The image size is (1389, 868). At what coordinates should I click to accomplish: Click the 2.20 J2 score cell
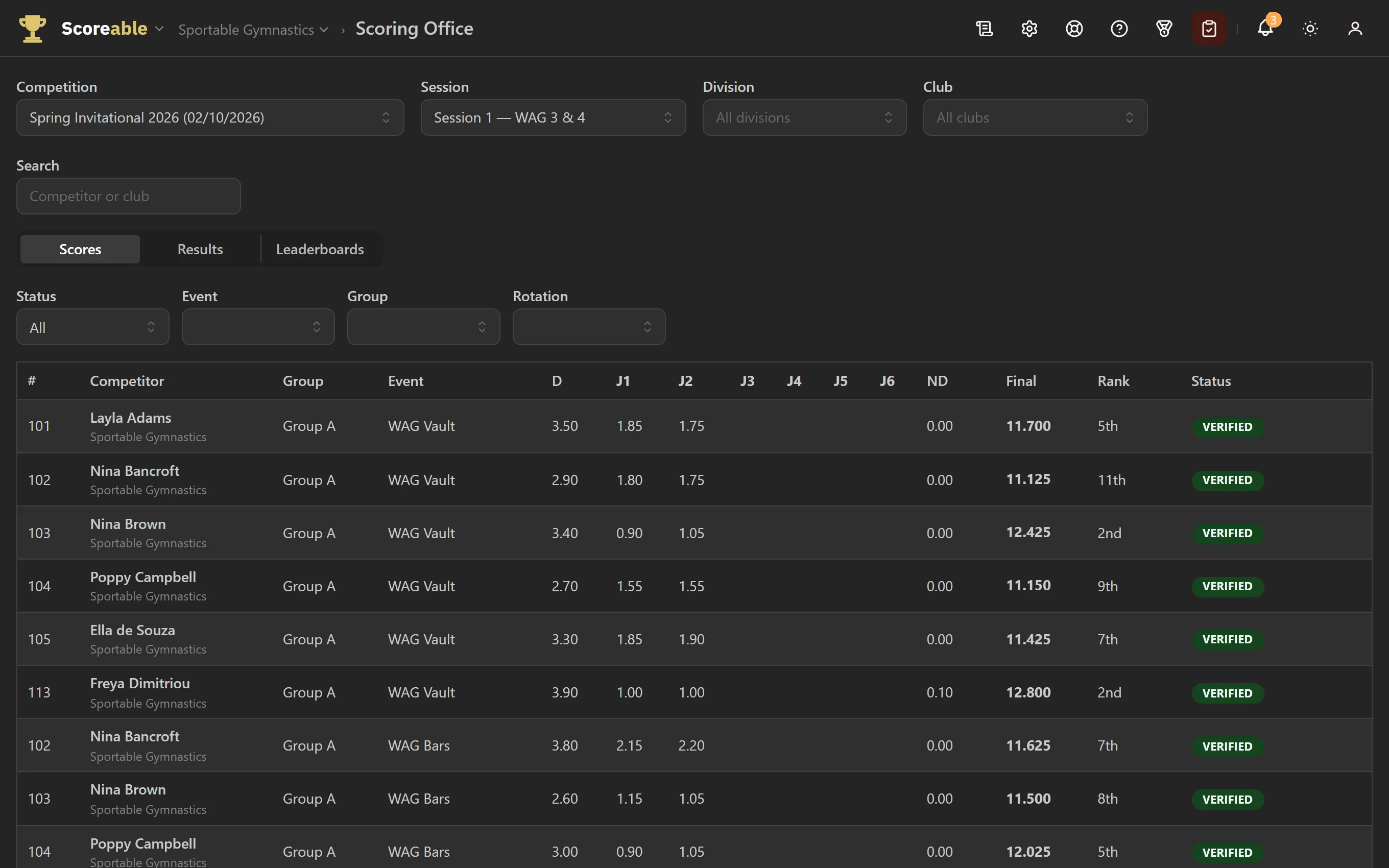pos(691,745)
